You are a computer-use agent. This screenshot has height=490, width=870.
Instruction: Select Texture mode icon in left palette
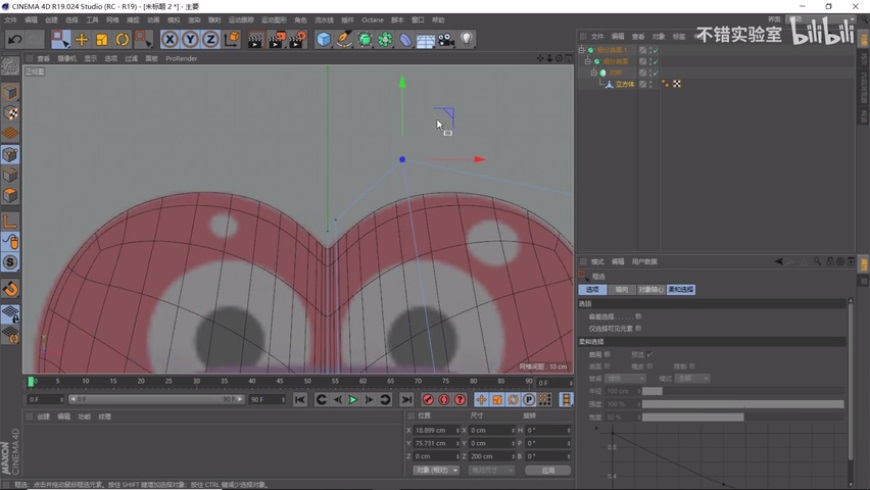(10, 113)
